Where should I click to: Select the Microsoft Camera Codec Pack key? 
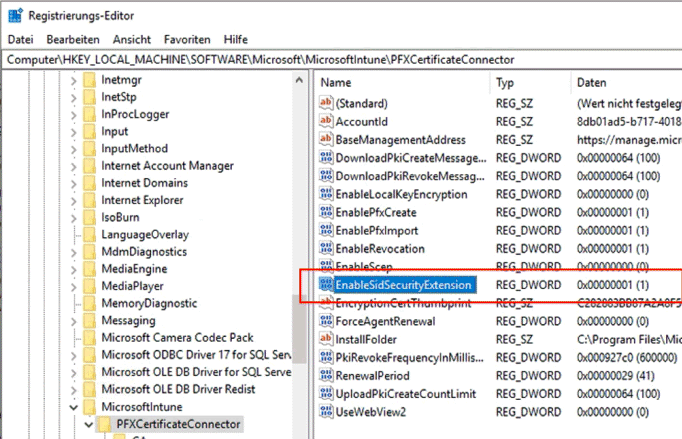tap(177, 337)
